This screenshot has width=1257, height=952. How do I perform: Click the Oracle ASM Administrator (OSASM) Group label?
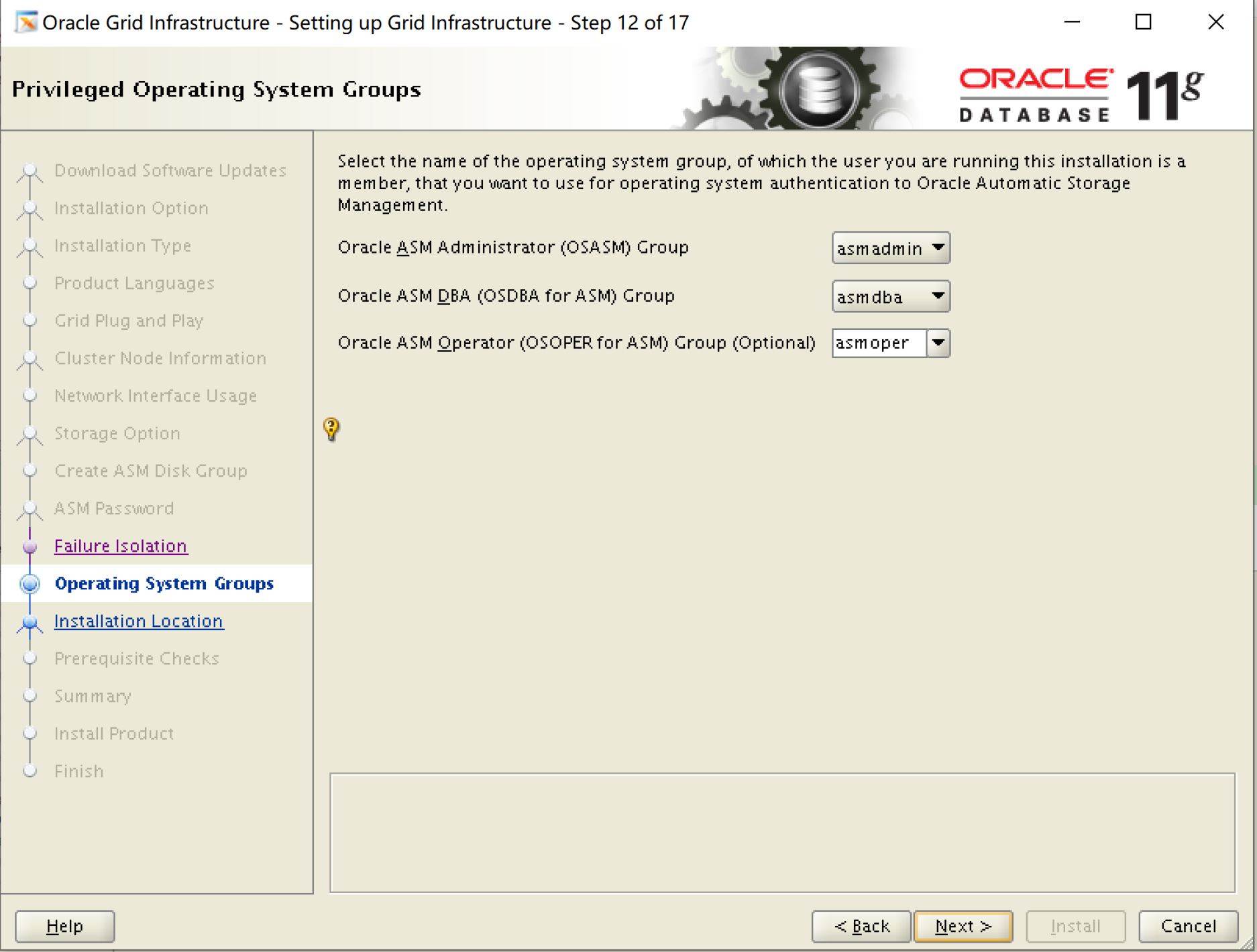513,247
